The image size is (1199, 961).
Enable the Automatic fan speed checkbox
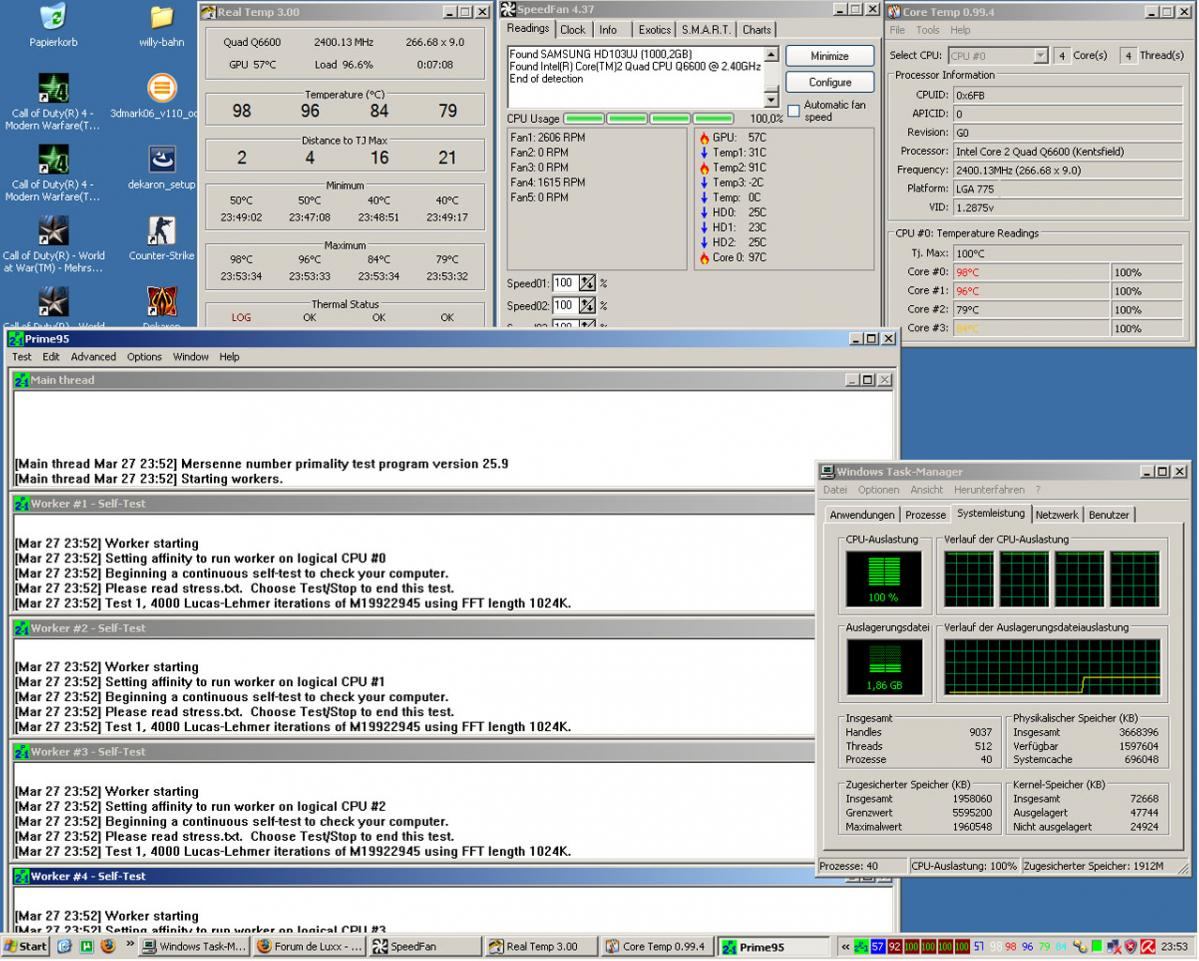pos(794,111)
